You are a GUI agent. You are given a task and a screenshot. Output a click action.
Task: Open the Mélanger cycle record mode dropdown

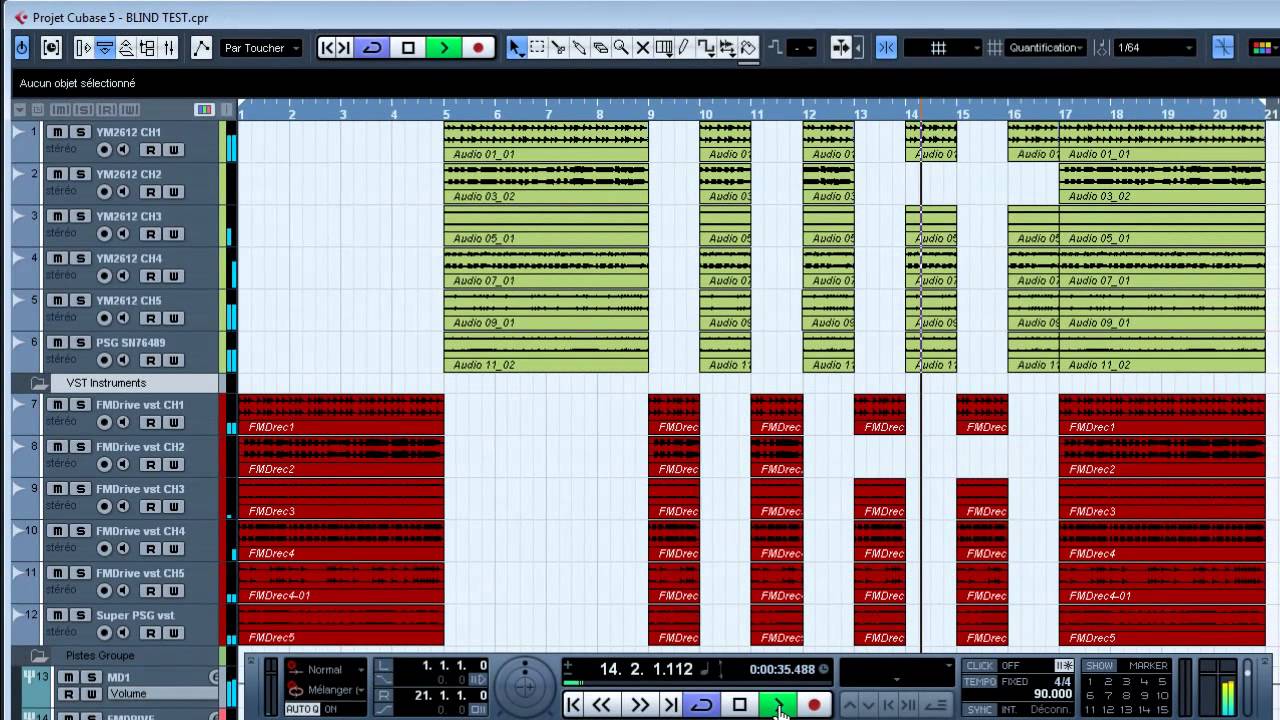[326, 690]
